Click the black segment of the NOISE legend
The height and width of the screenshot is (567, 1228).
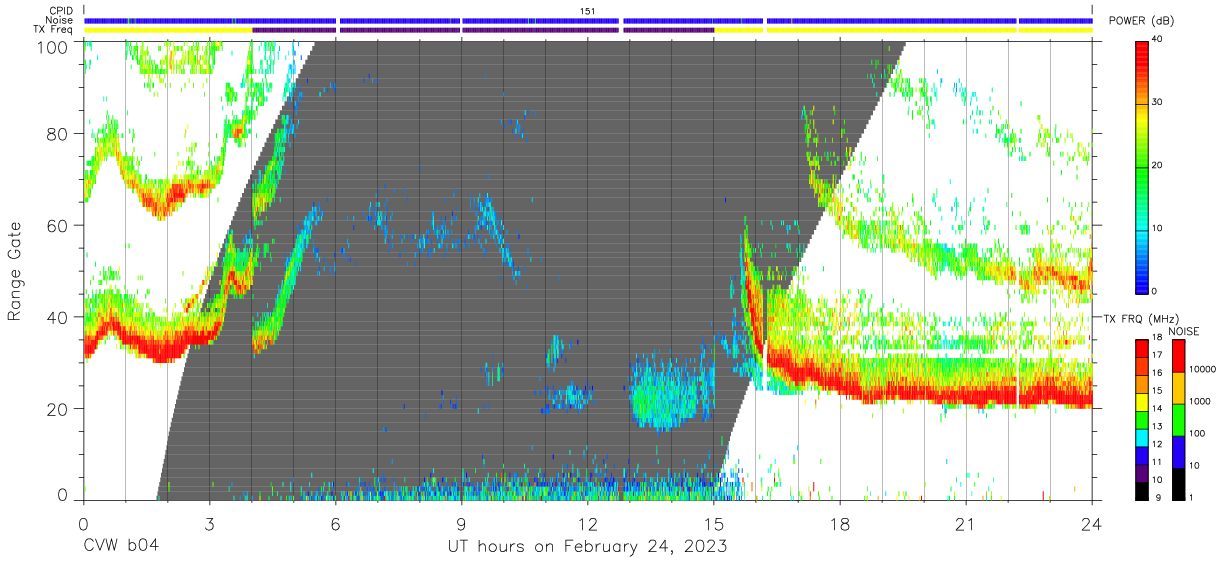pos(1178,484)
